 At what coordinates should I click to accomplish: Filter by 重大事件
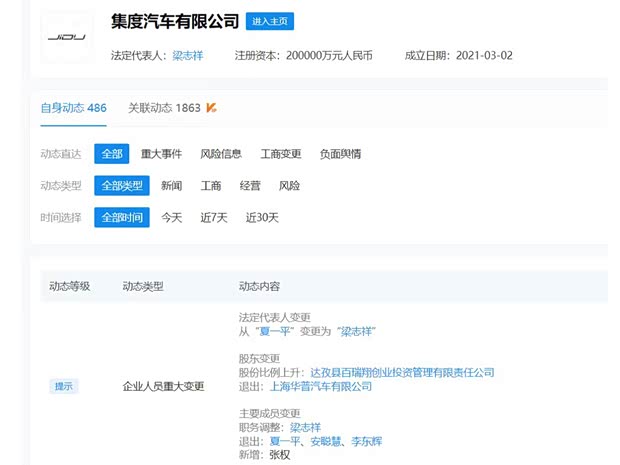160,154
